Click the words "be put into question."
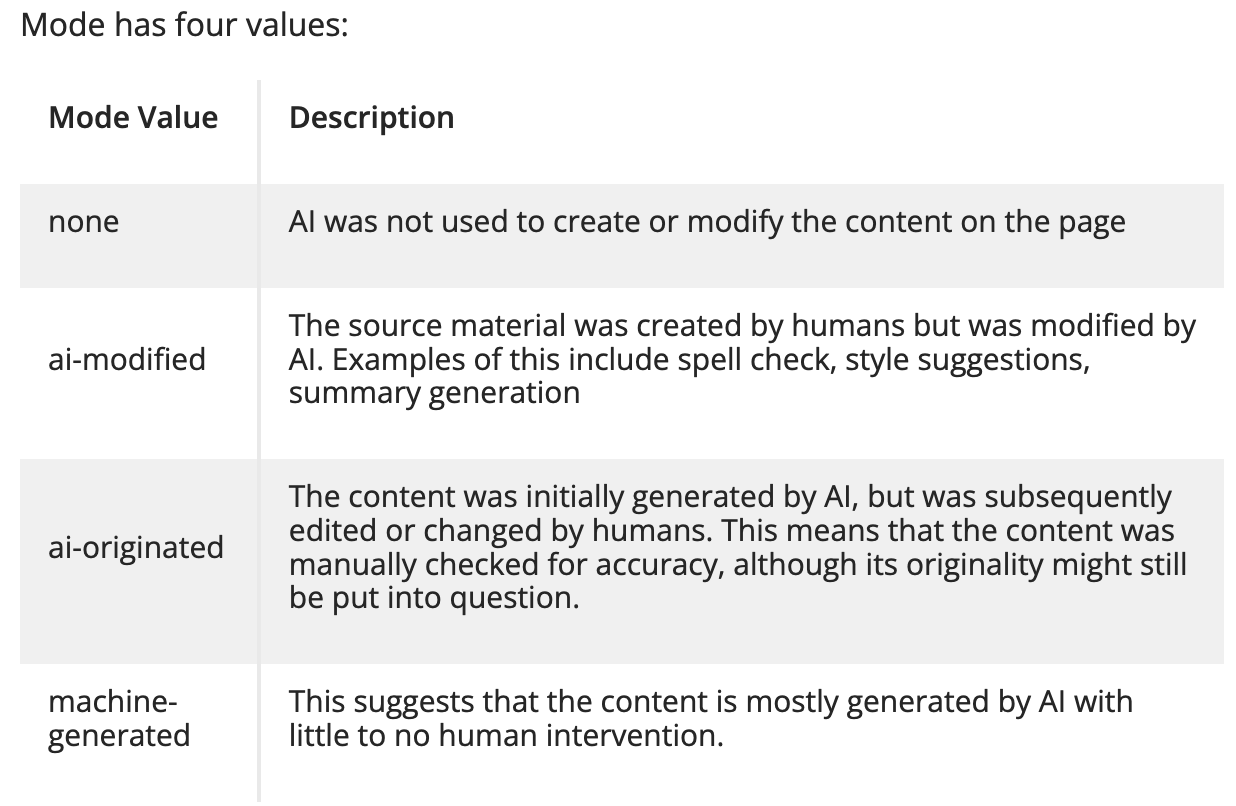This screenshot has width=1236, height=806. pyautogui.click(x=434, y=598)
